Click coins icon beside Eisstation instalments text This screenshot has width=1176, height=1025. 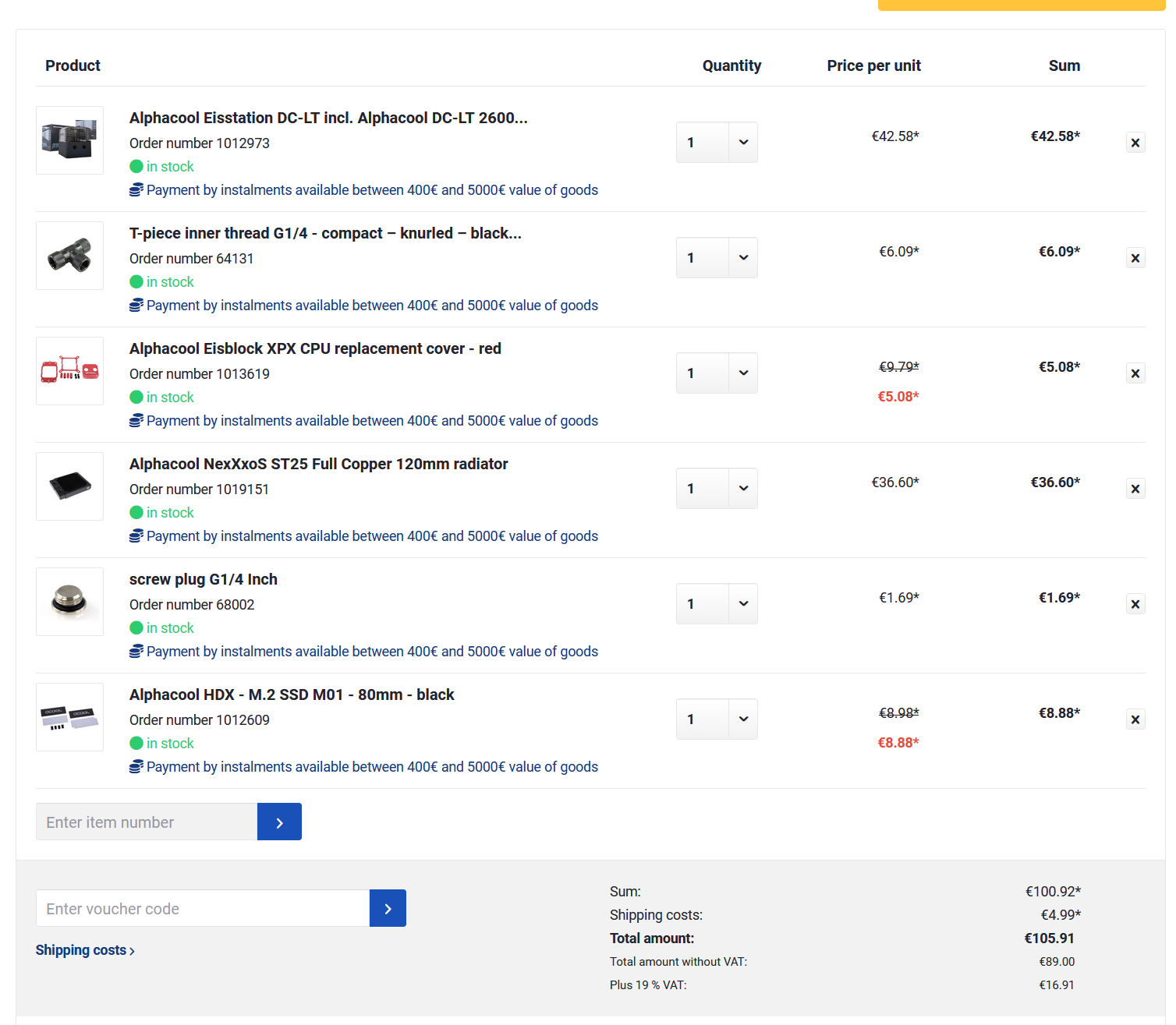tap(136, 189)
